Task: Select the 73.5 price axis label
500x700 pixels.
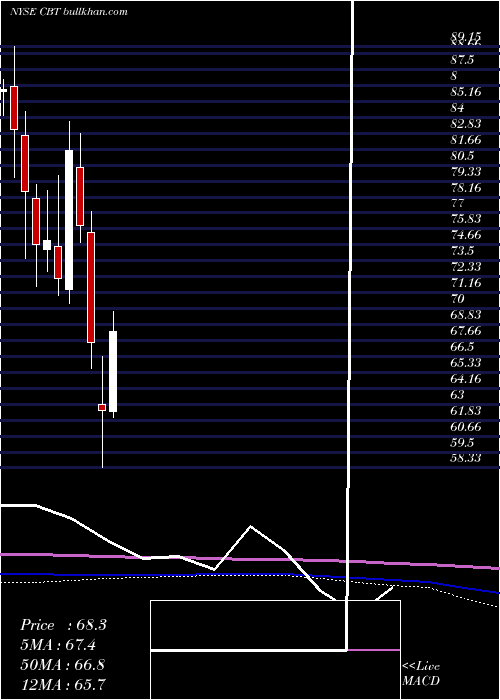Action: point(462,251)
